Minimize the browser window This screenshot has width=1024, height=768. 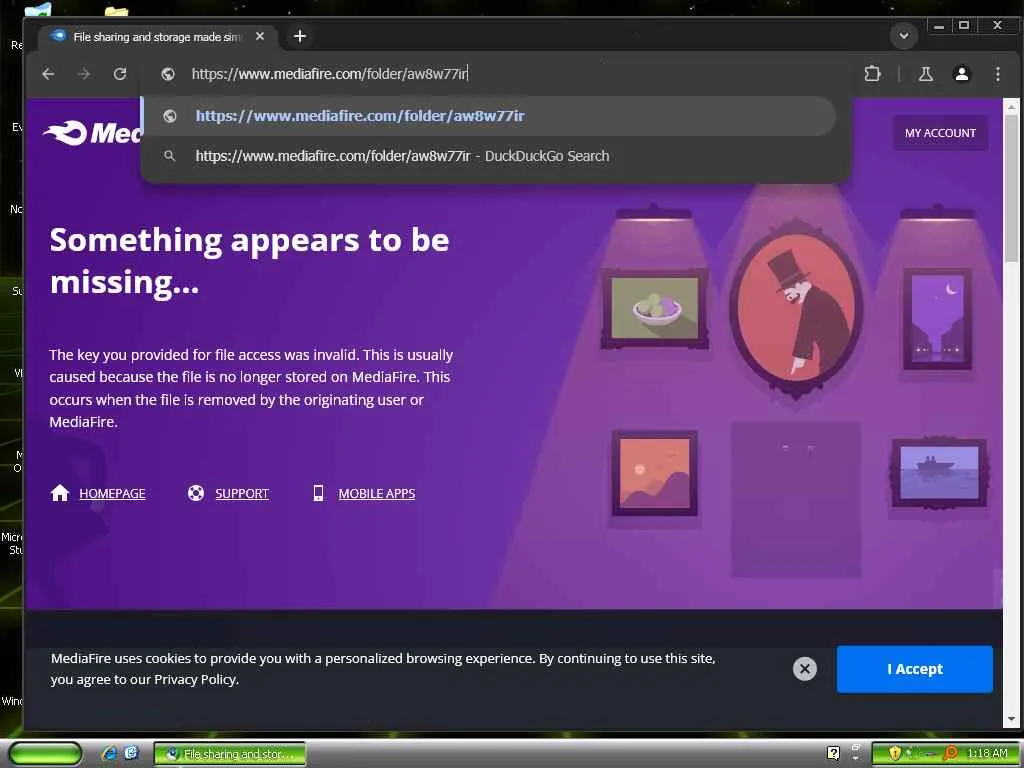tap(939, 26)
